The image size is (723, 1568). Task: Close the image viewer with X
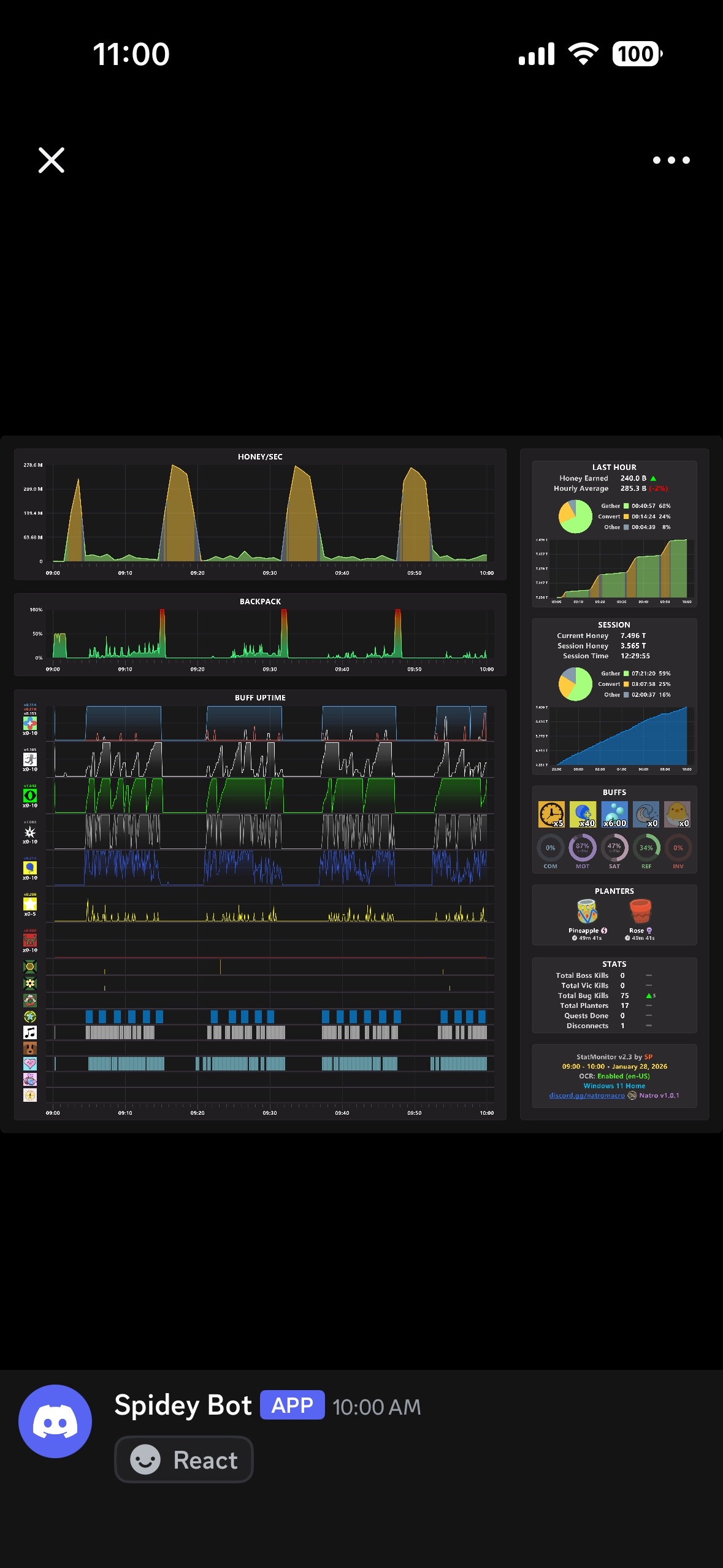[52, 160]
